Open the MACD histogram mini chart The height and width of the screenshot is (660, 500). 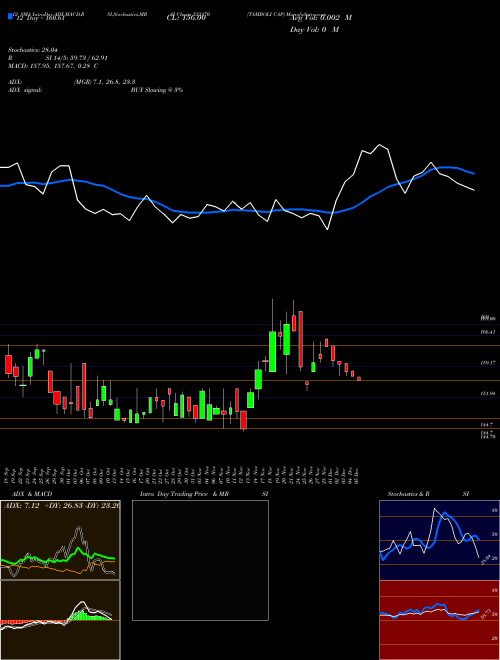click(60, 620)
